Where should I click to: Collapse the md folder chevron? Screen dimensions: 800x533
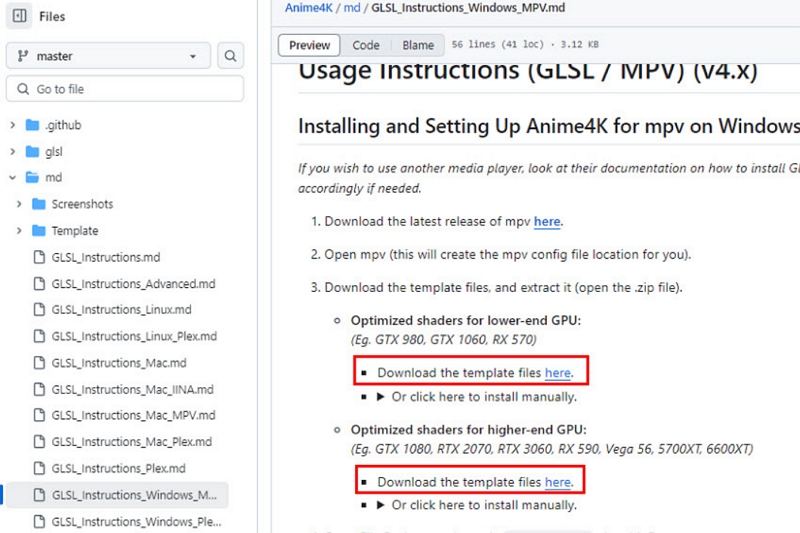point(13,177)
